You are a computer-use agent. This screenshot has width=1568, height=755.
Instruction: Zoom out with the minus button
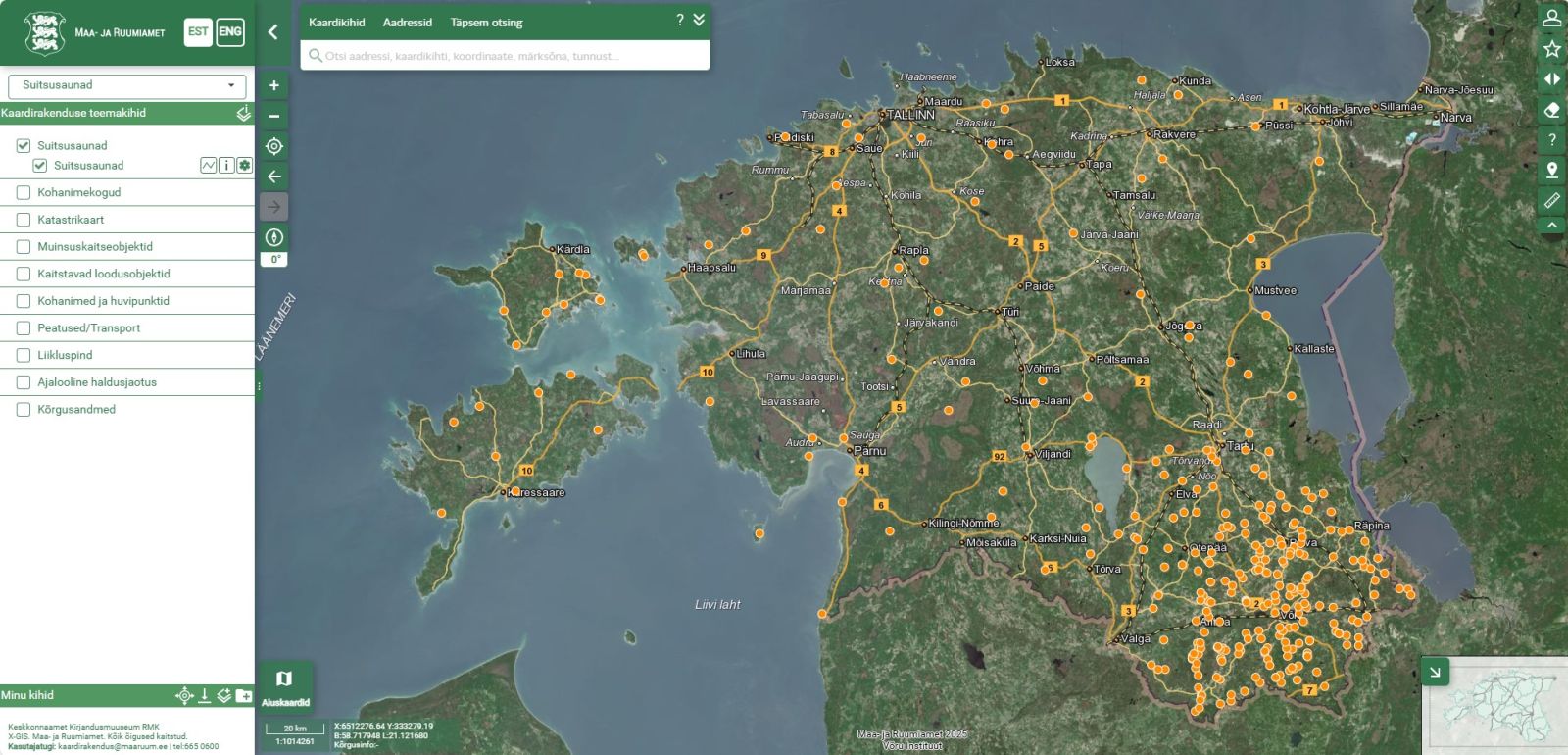274,116
